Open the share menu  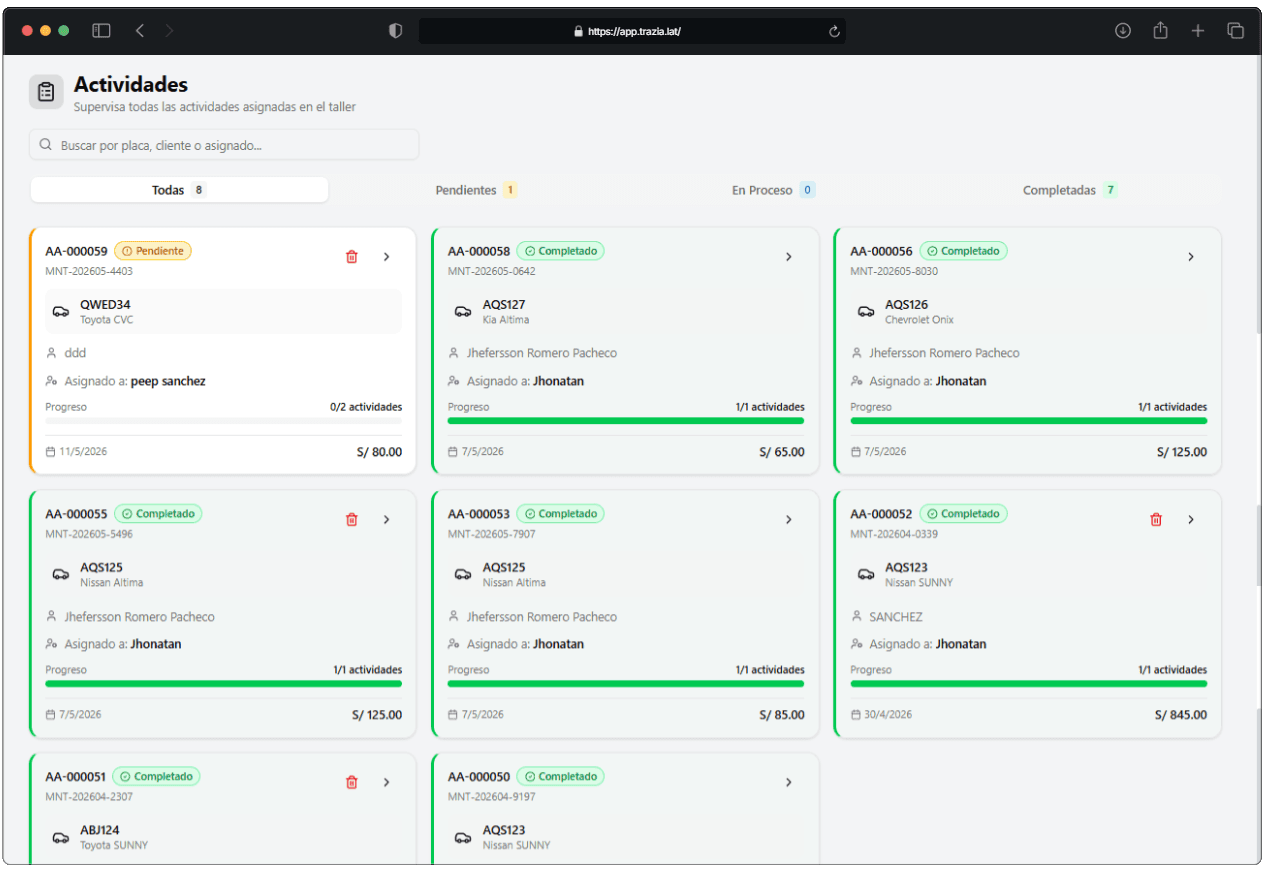coord(1160,31)
